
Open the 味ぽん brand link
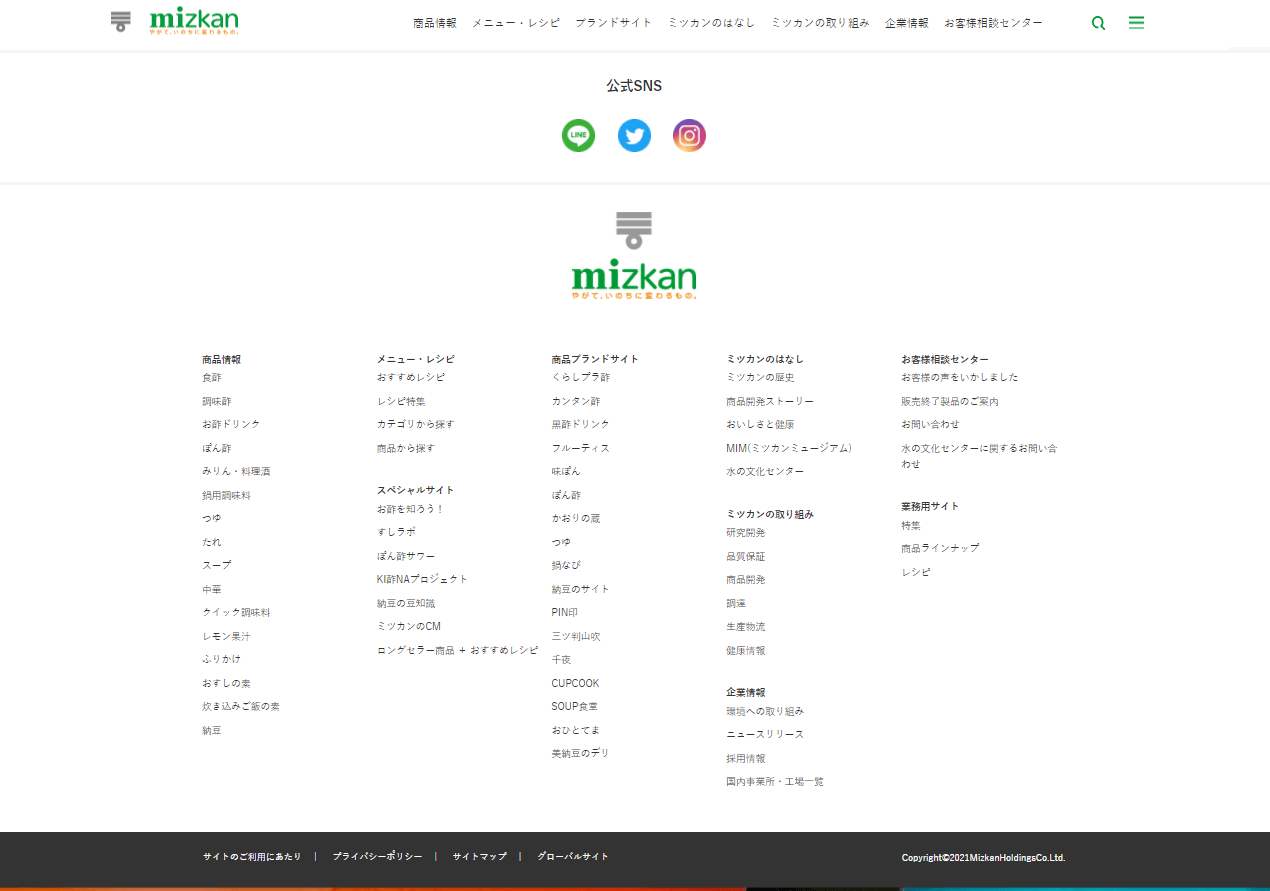tap(566, 471)
